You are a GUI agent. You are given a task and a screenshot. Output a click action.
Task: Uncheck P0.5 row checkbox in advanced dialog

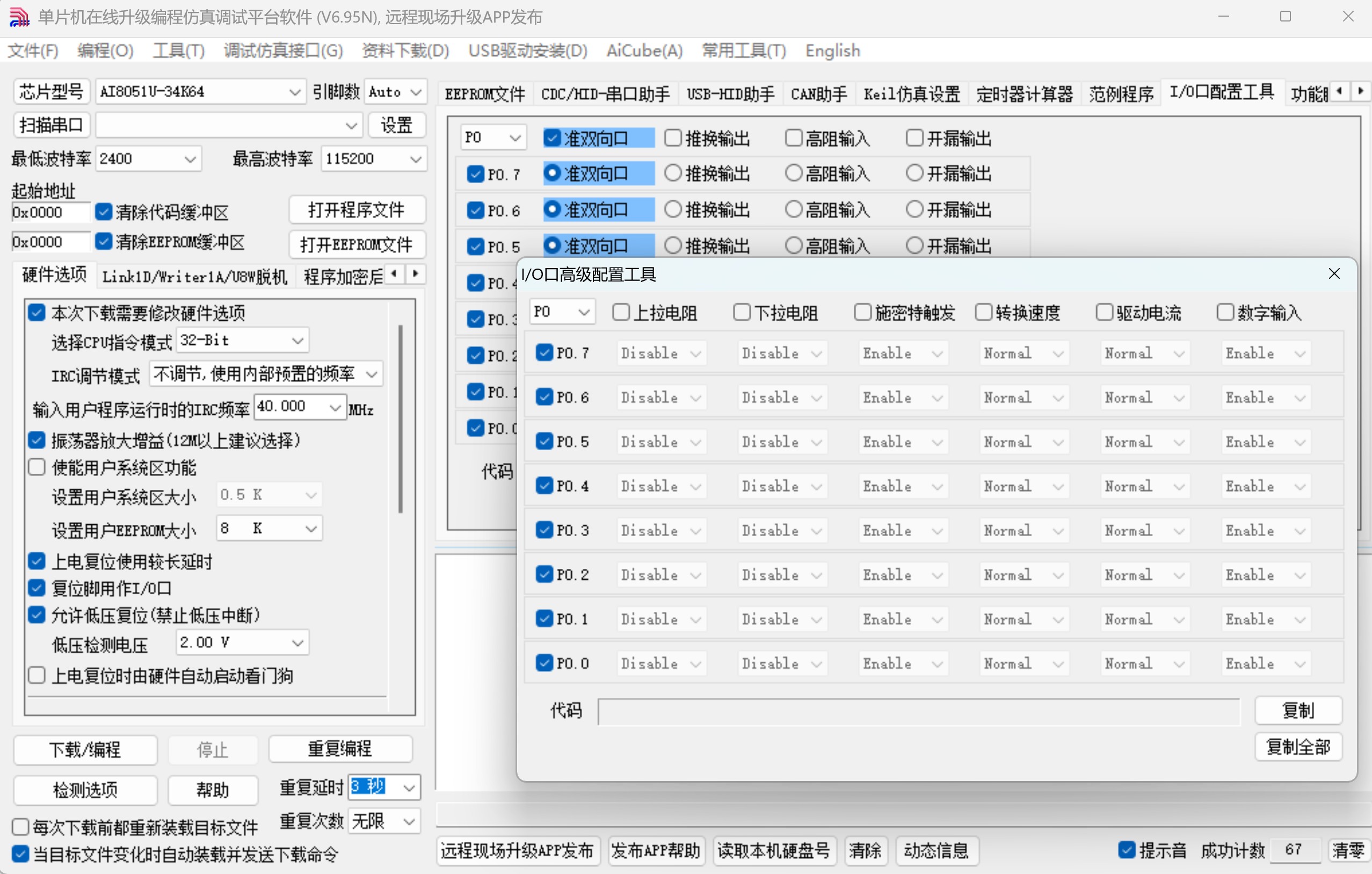[x=544, y=440]
